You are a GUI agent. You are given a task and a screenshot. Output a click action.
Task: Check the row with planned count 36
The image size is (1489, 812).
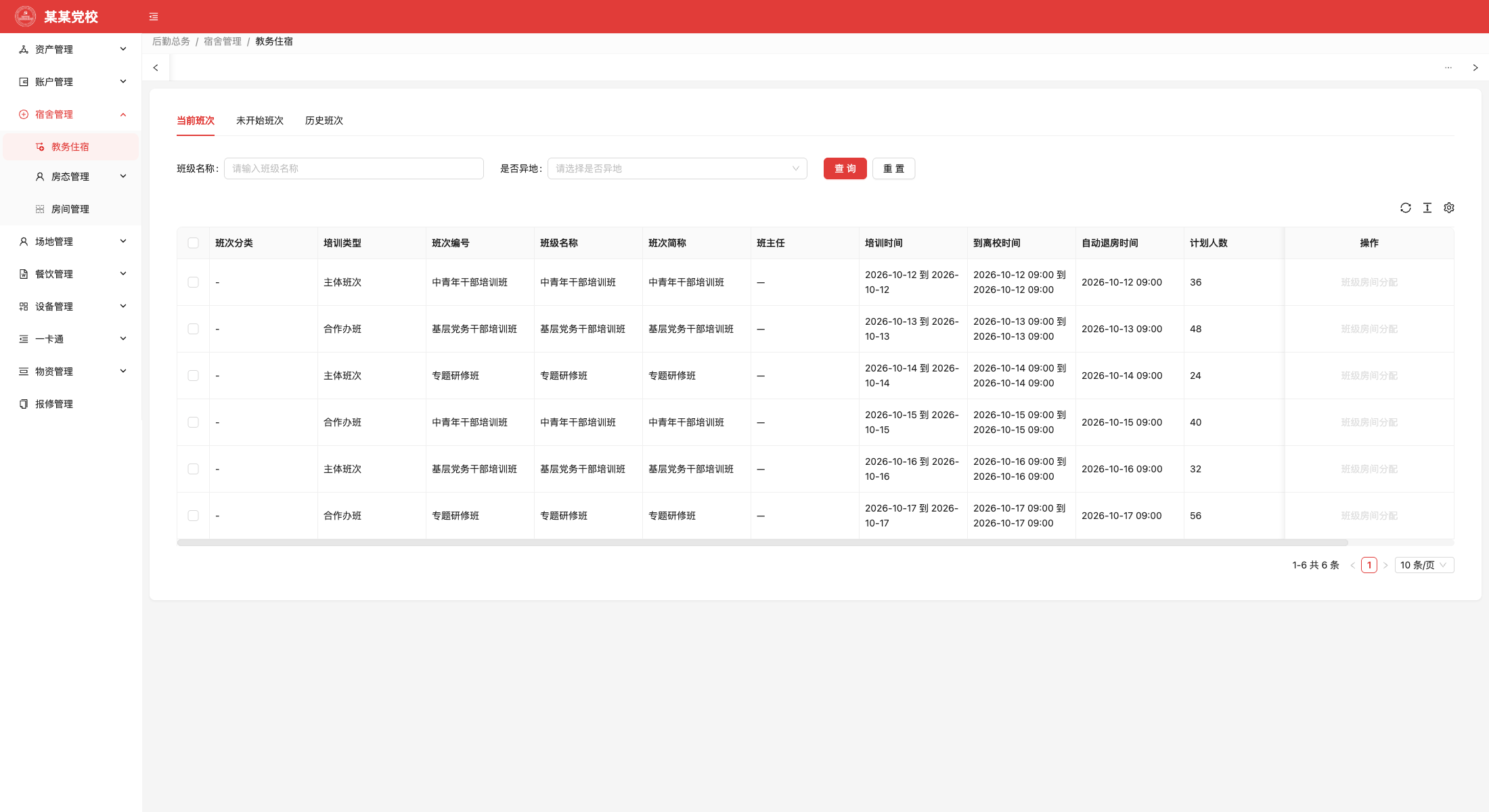coord(194,282)
